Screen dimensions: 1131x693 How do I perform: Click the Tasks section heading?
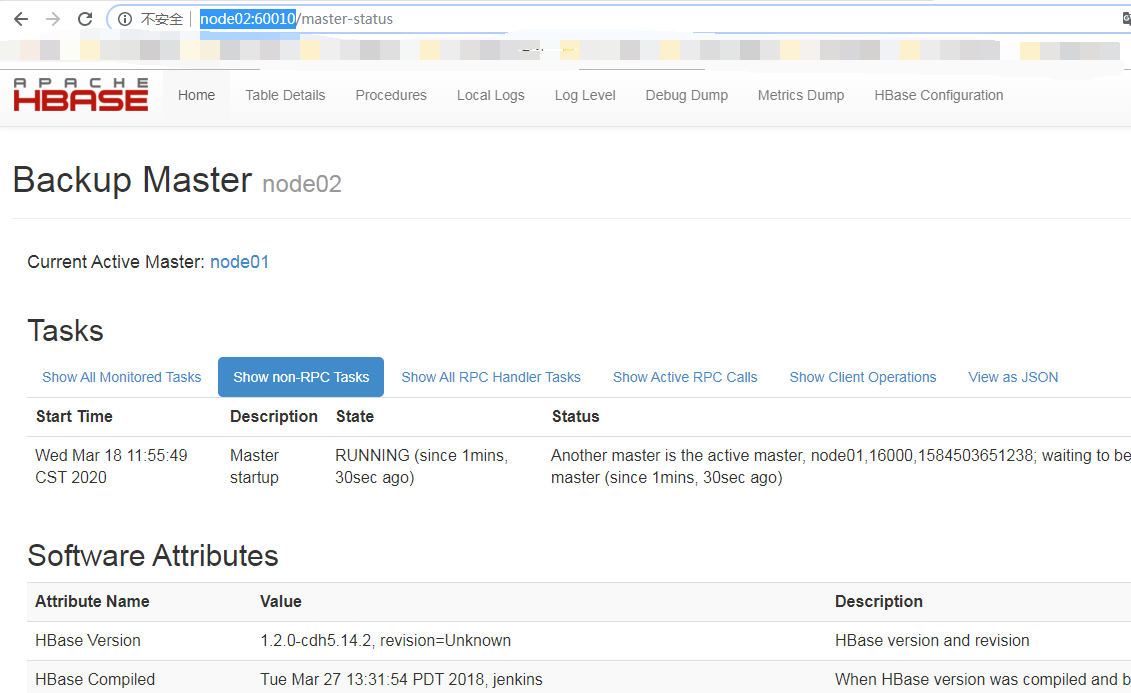click(66, 331)
